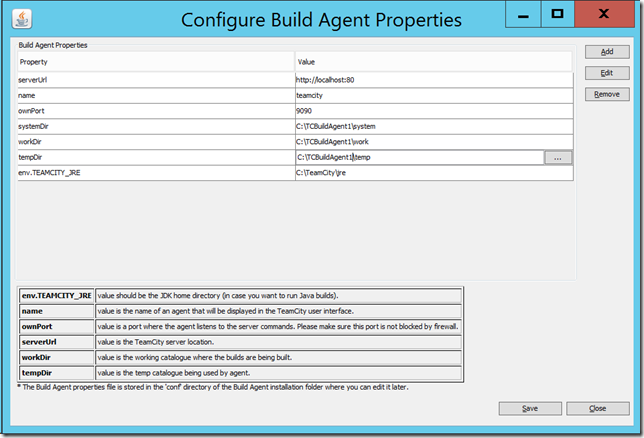Select the Property column header

pos(156,62)
